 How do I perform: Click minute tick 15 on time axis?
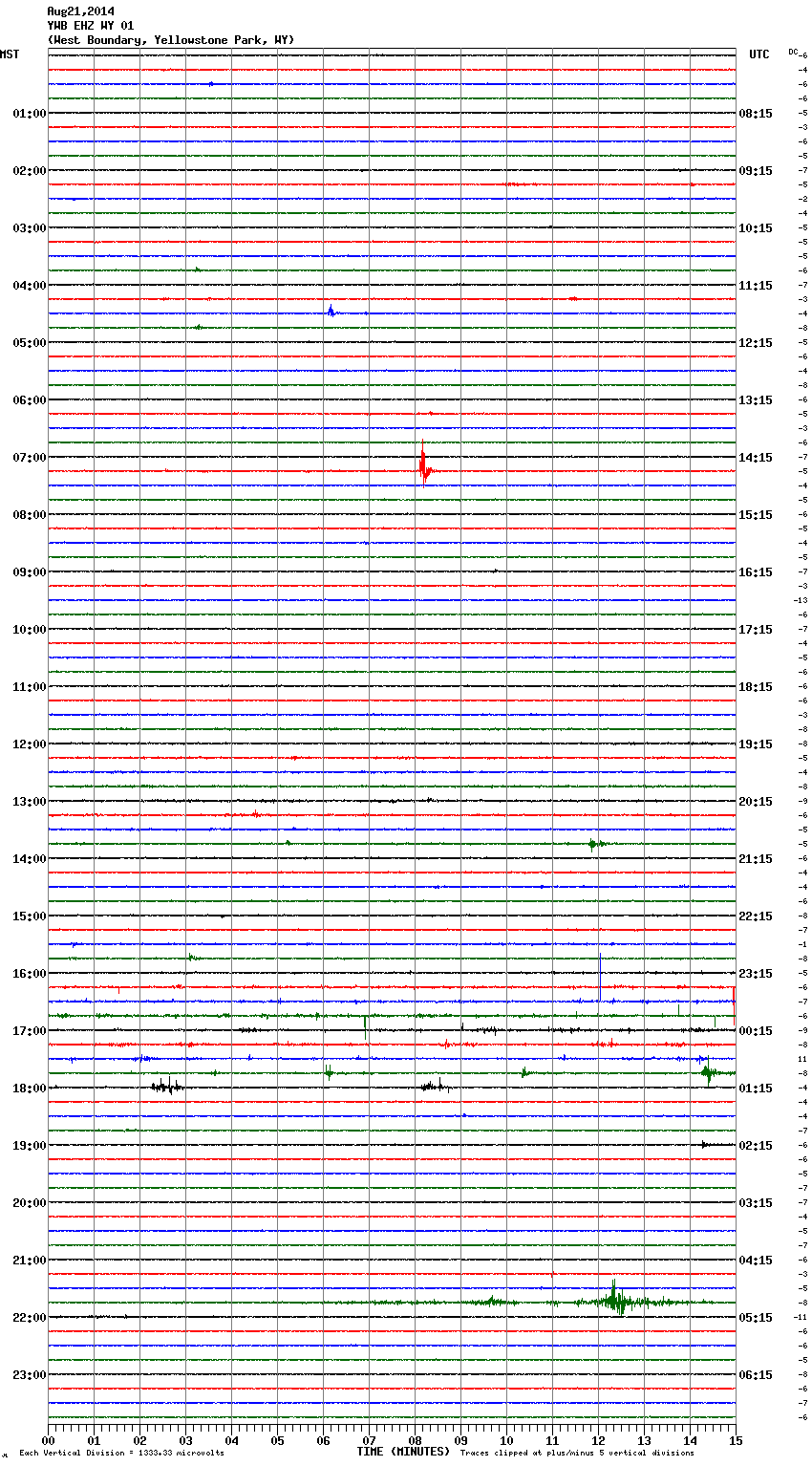(x=736, y=1440)
